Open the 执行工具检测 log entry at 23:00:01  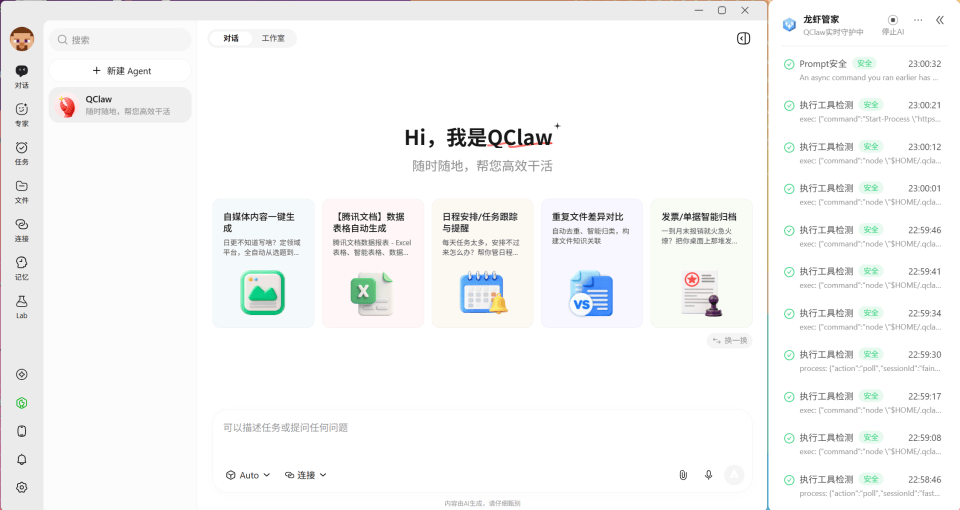pyautogui.click(x=864, y=195)
